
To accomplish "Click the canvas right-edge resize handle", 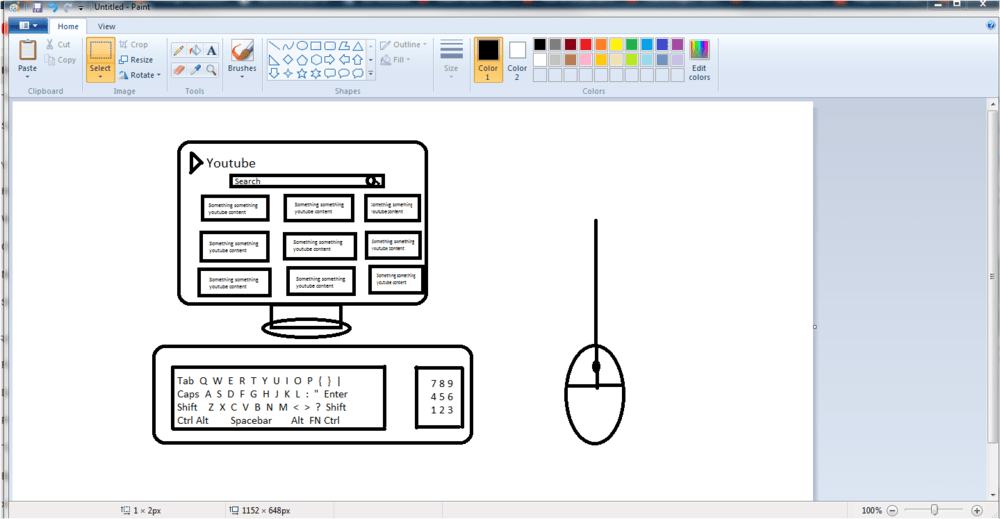I will pos(815,326).
